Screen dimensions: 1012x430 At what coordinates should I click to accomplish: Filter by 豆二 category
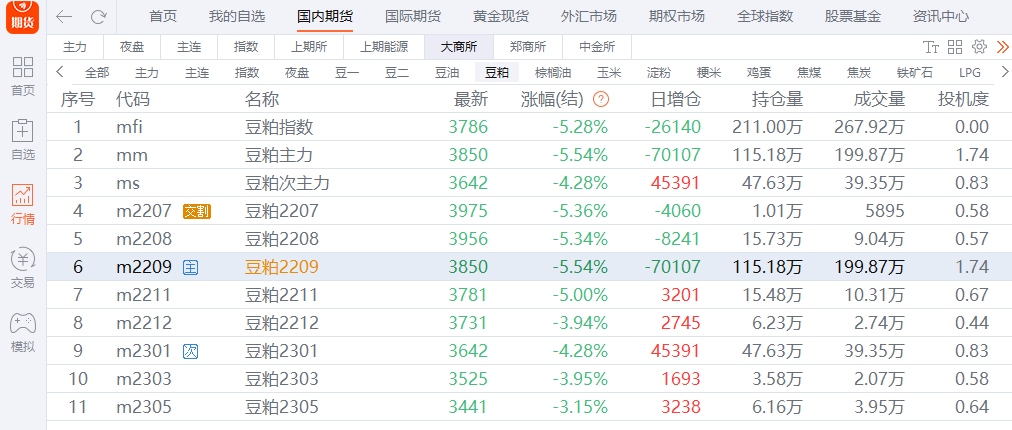pos(397,72)
